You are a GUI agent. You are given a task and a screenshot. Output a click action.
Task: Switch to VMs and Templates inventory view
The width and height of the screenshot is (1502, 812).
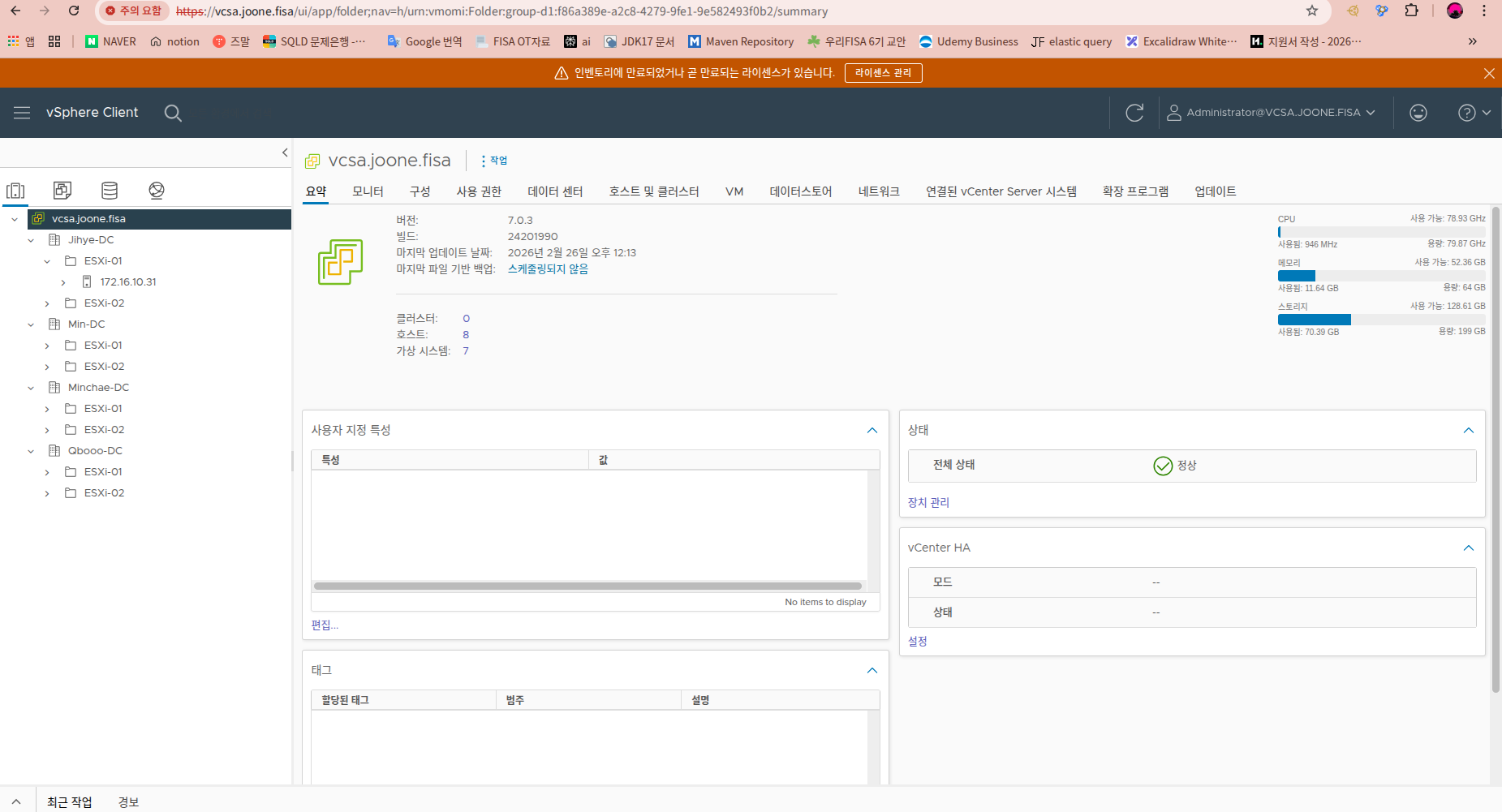pyautogui.click(x=62, y=191)
